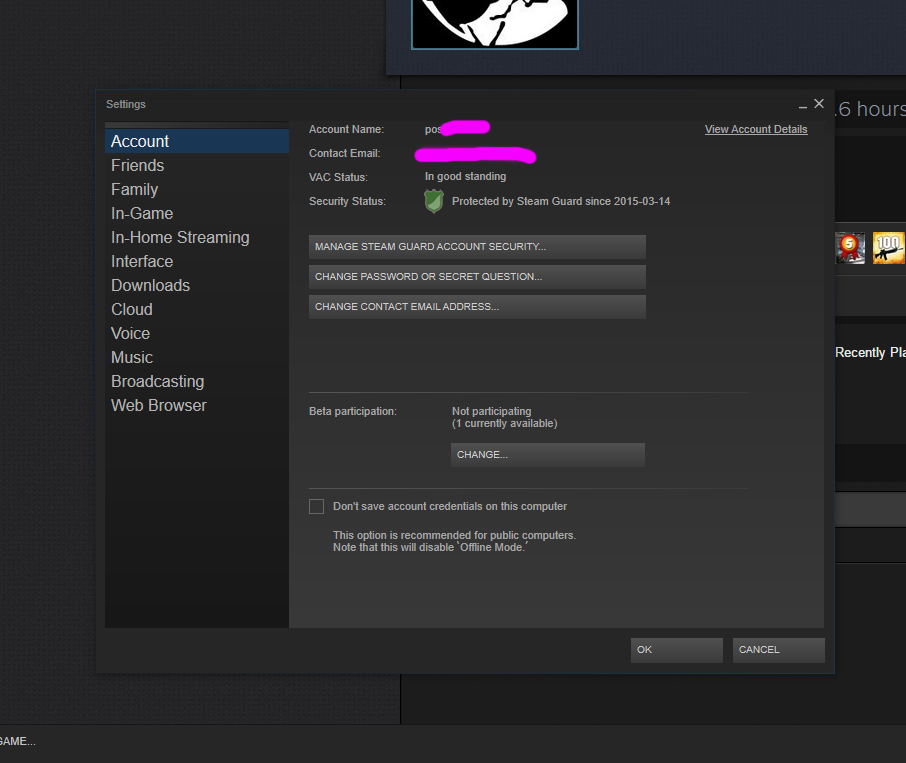Click the 'Recently Played' heading in background
The width and height of the screenshot is (906, 763).
point(870,352)
